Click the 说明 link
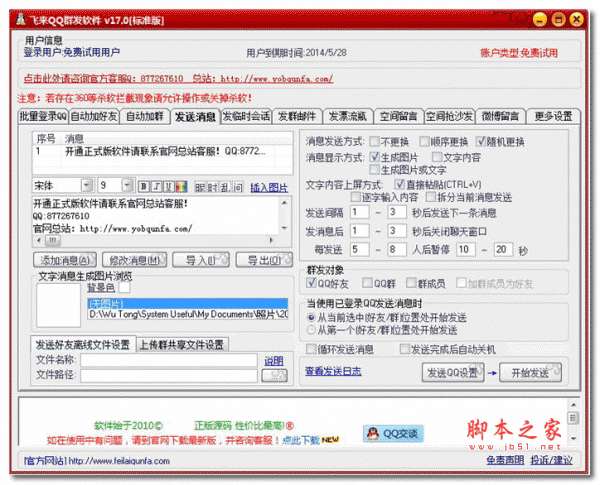 [274, 361]
